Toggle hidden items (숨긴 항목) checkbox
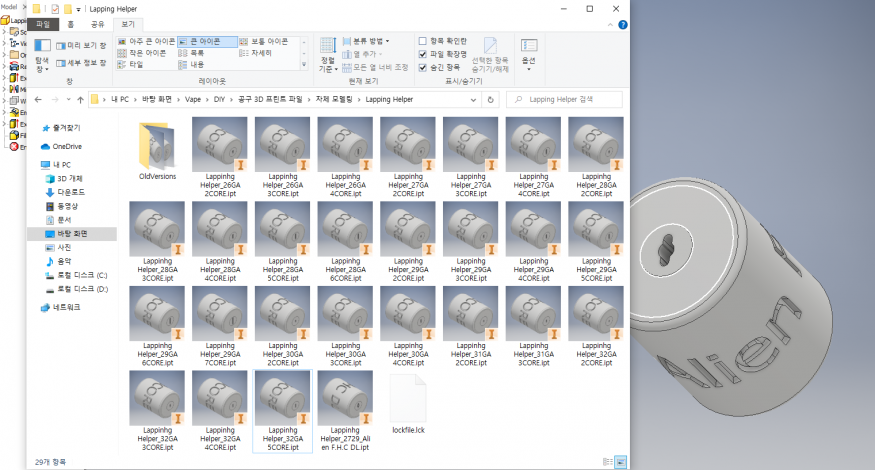This screenshot has width=875, height=470. click(x=422, y=67)
